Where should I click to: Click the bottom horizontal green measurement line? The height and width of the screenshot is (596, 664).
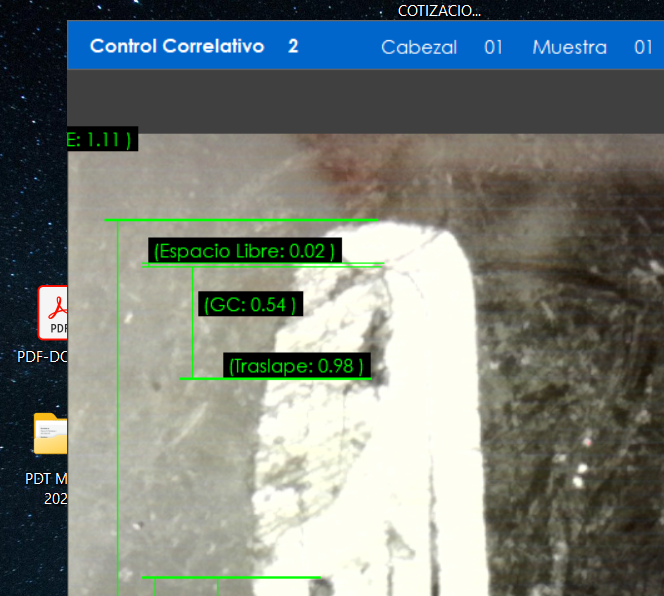click(x=230, y=577)
